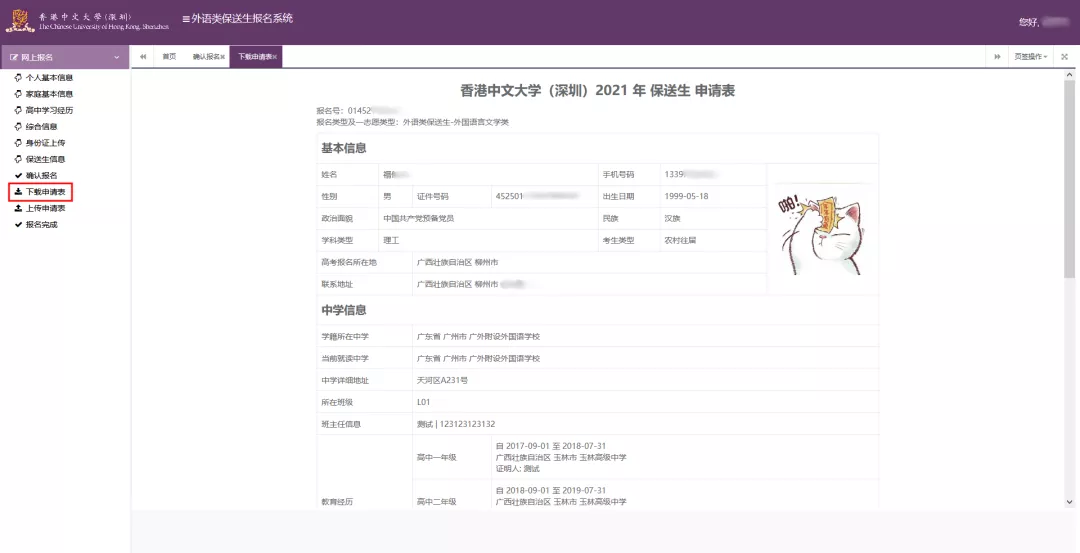Click the download icon beside 下载申请表
This screenshot has width=1080, height=553.
pyautogui.click(x=18, y=192)
